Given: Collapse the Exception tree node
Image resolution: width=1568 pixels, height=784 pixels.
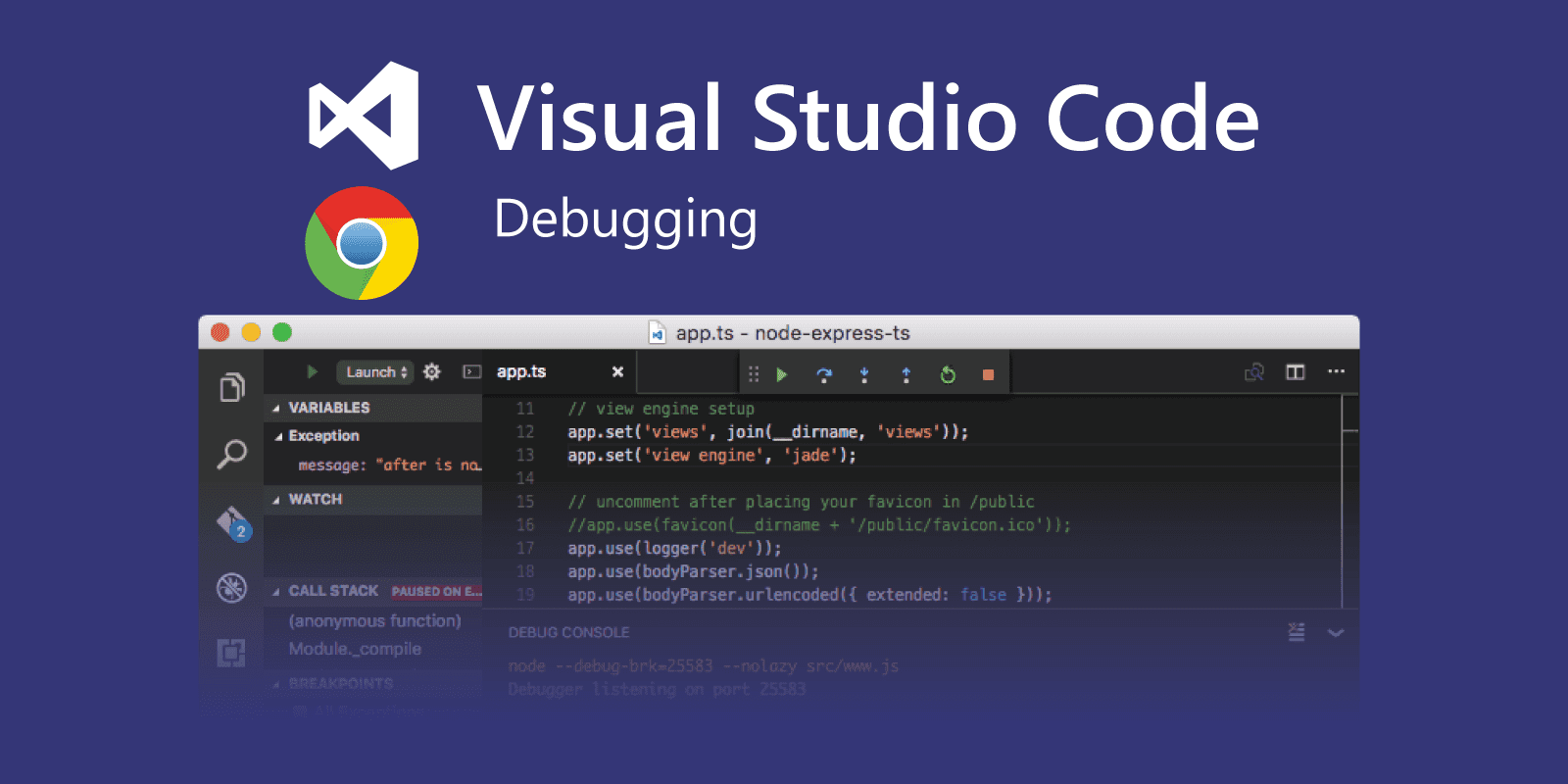Looking at the screenshot, I should [x=279, y=436].
